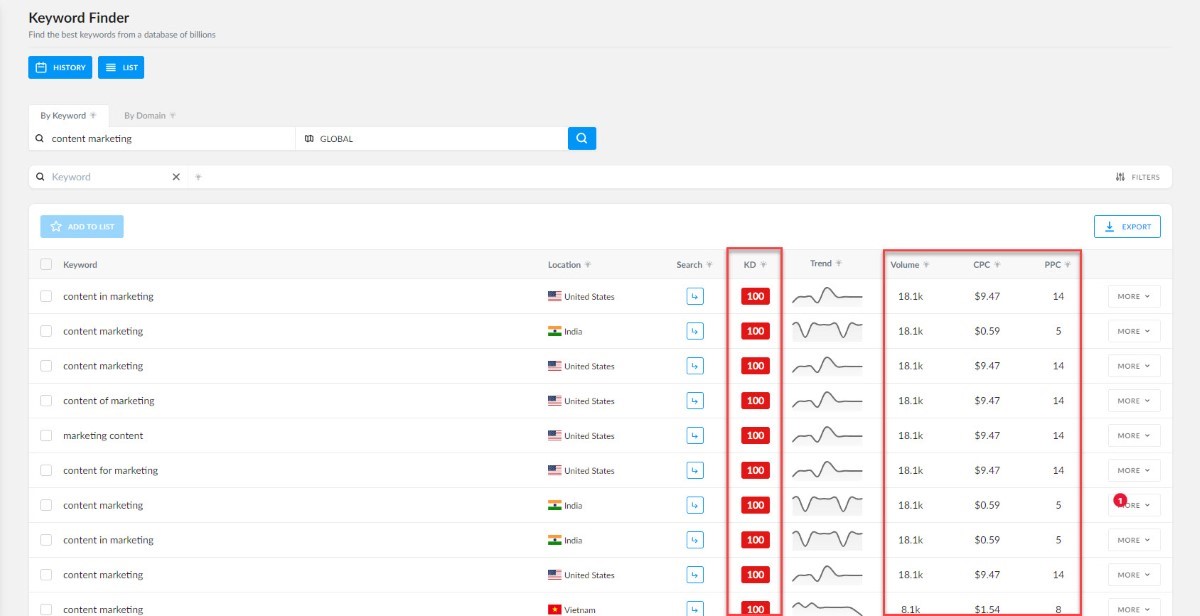Viewport: 1200px width, 616px height.
Task: Click the Add to List button
Action: (82, 227)
